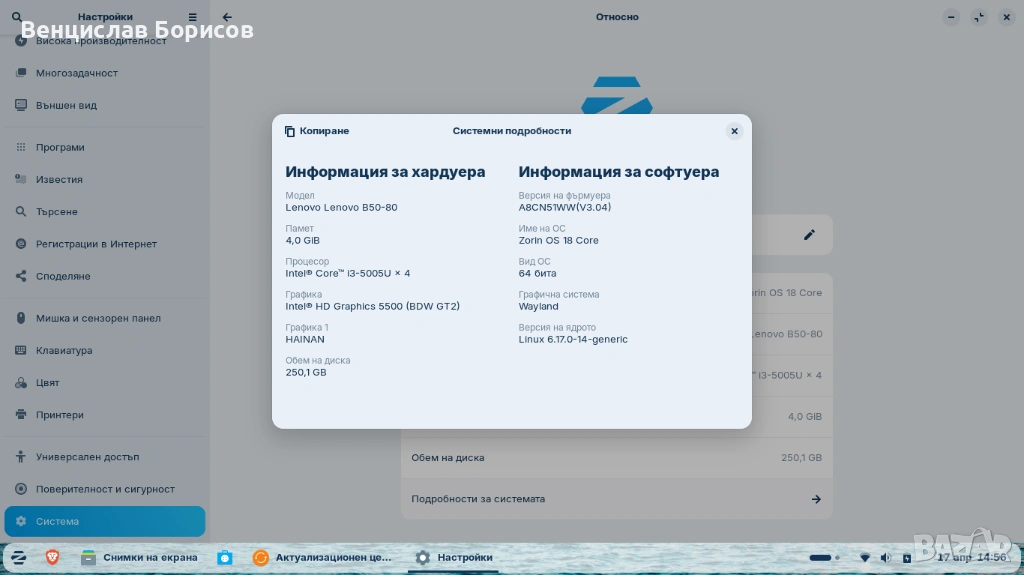Click the search icon in Настройки
This screenshot has width=1024, height=575.
tap(16, 17)
